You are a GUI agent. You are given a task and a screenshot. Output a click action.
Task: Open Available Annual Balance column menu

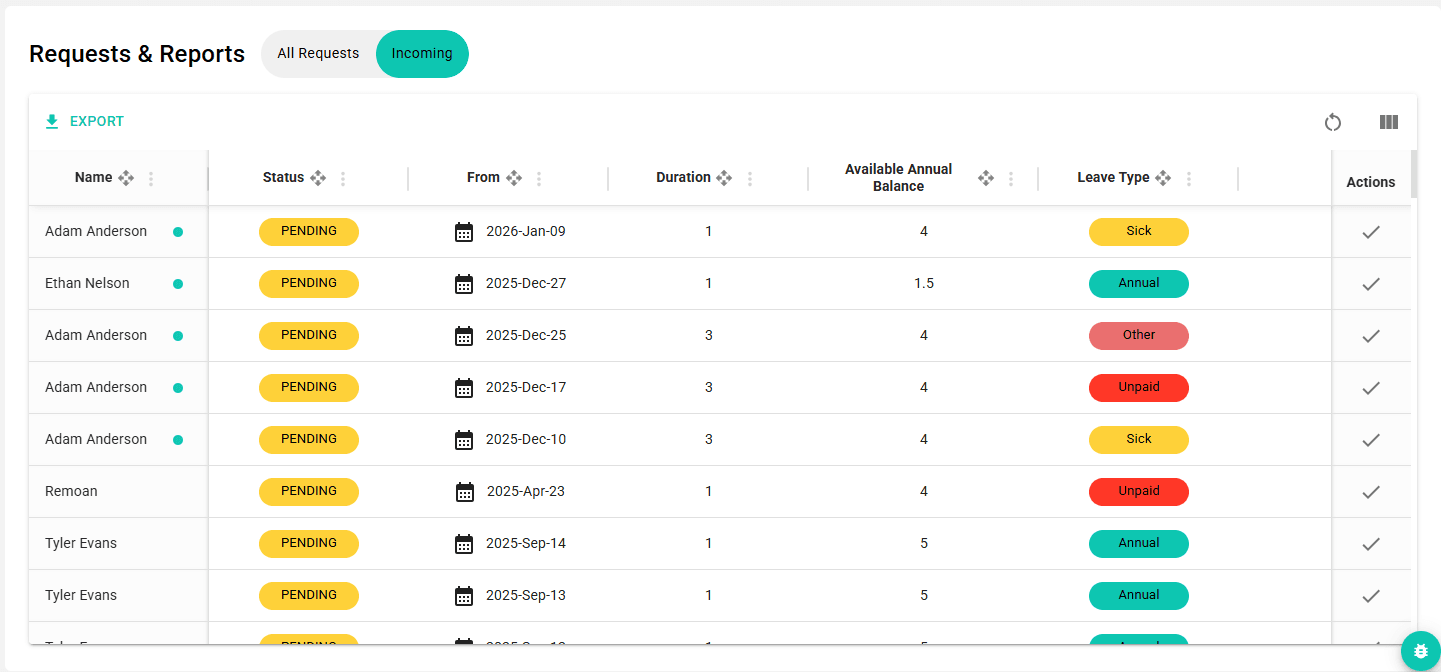[x=1010, y=177]
